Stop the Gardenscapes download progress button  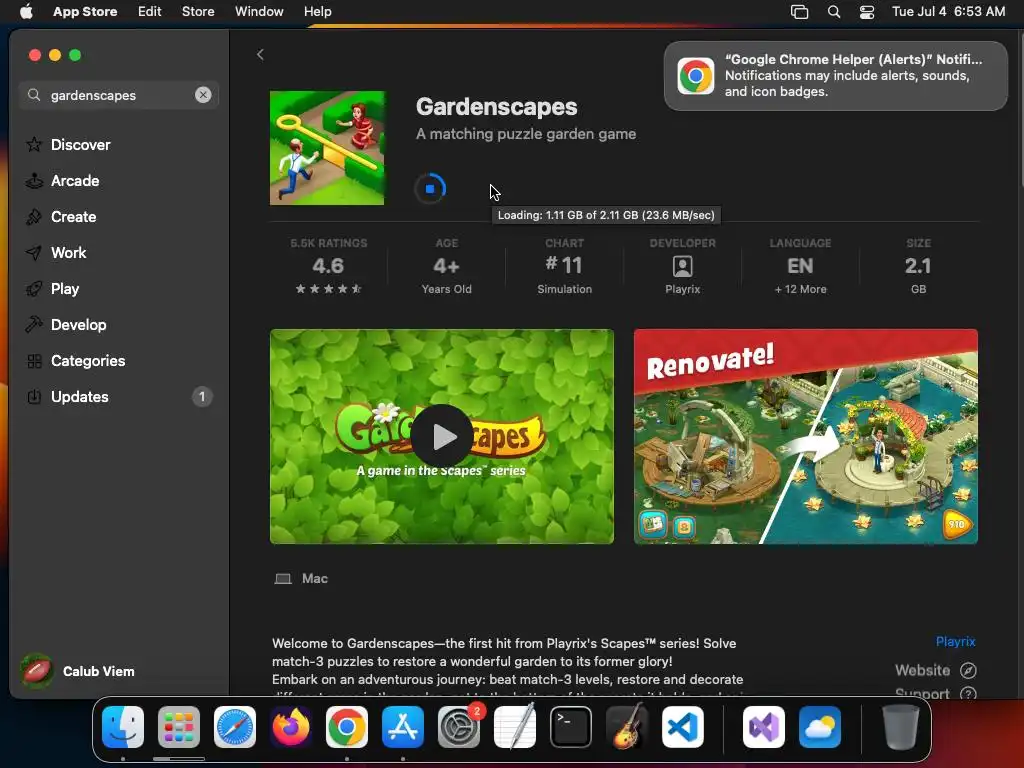[430, 189]
